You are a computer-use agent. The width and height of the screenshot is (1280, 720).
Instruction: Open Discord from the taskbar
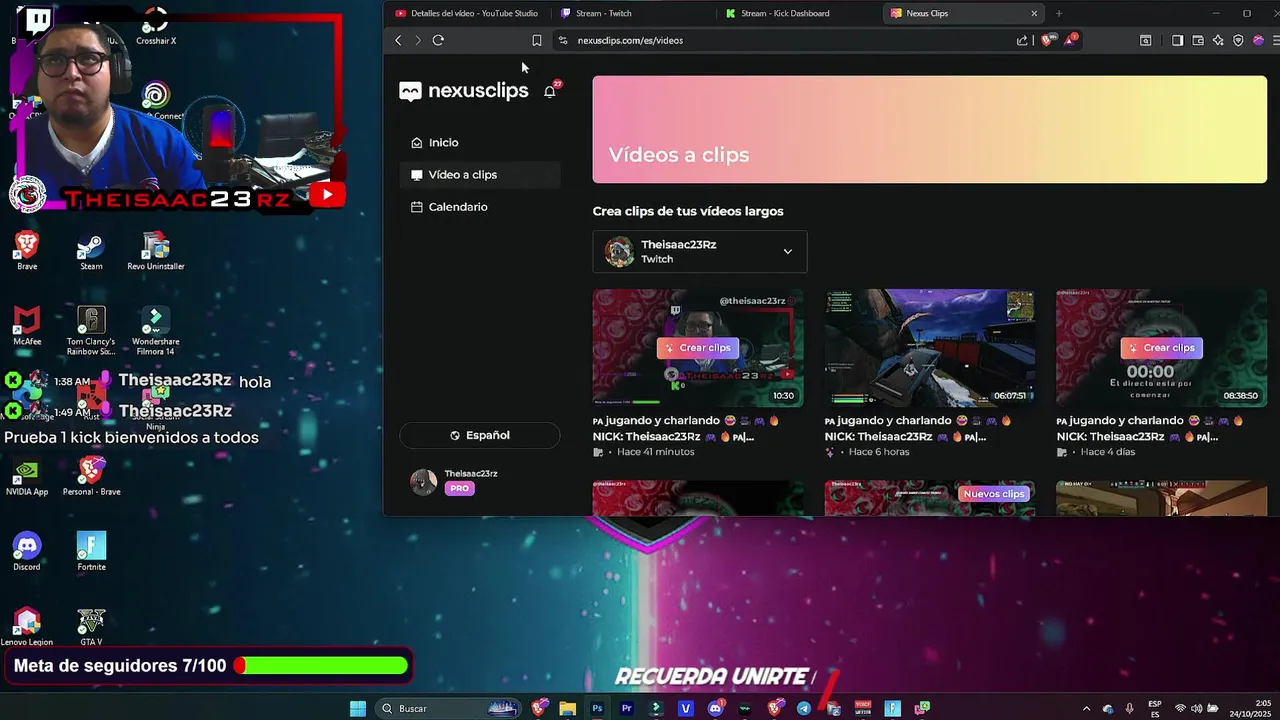[715, 709]
